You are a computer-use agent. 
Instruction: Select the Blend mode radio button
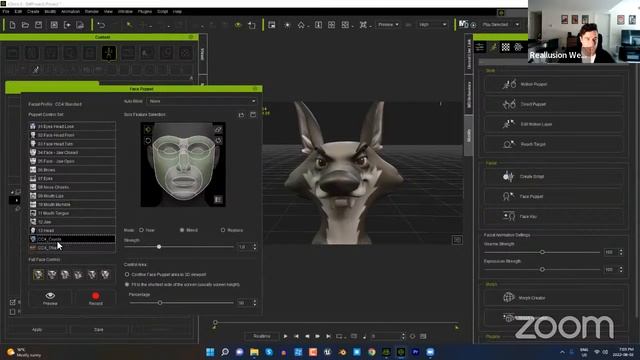182,230
